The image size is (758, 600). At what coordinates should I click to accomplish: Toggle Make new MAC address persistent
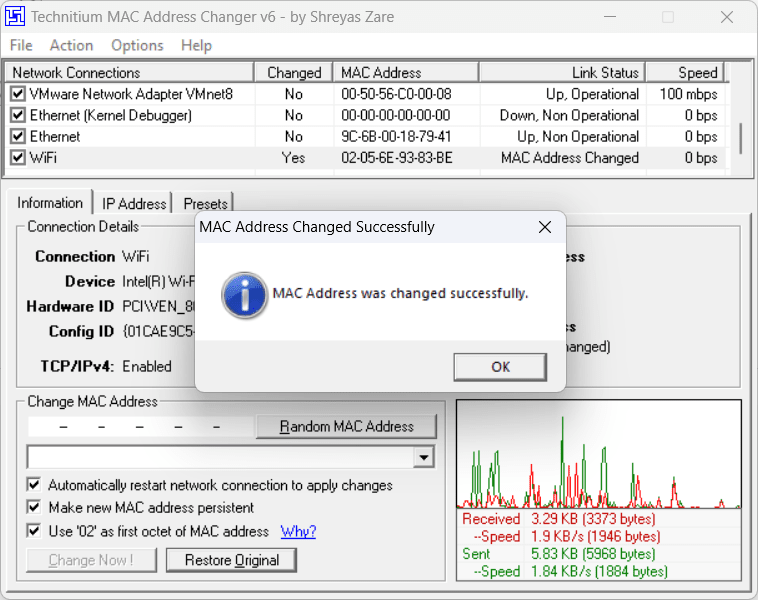pos(34,507)
